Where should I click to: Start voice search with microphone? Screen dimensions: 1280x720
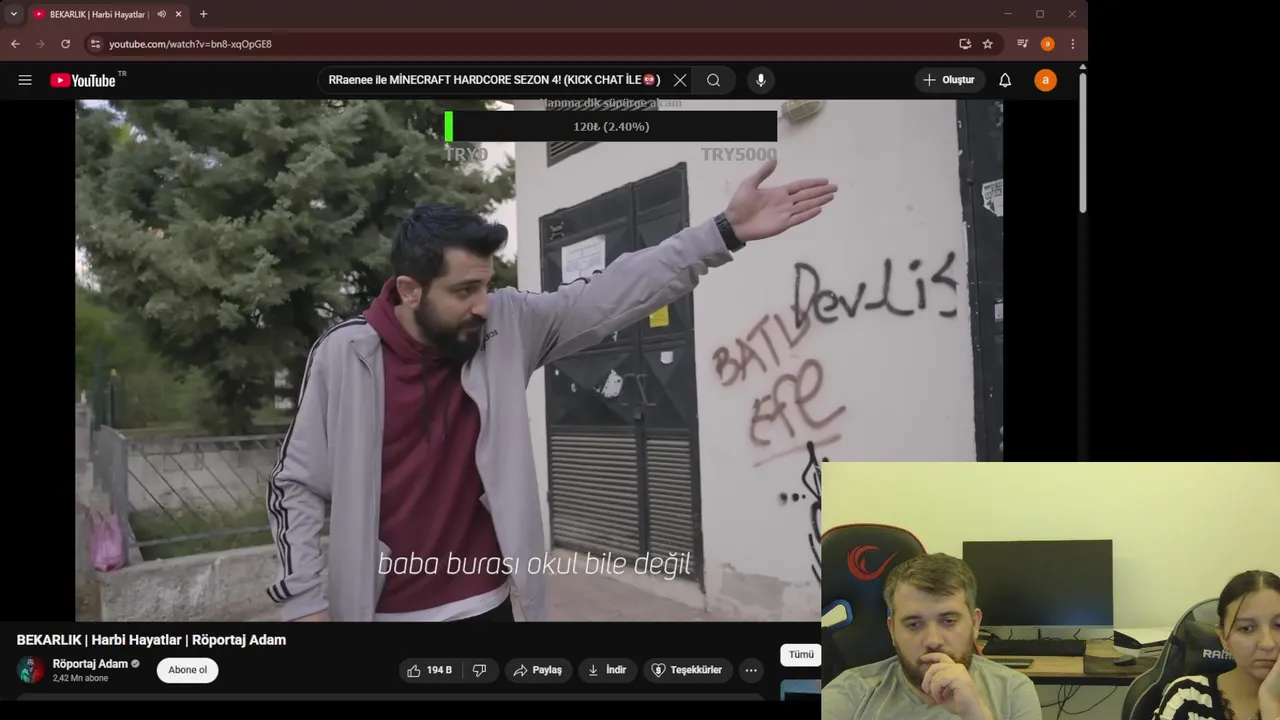coord(761,80)
